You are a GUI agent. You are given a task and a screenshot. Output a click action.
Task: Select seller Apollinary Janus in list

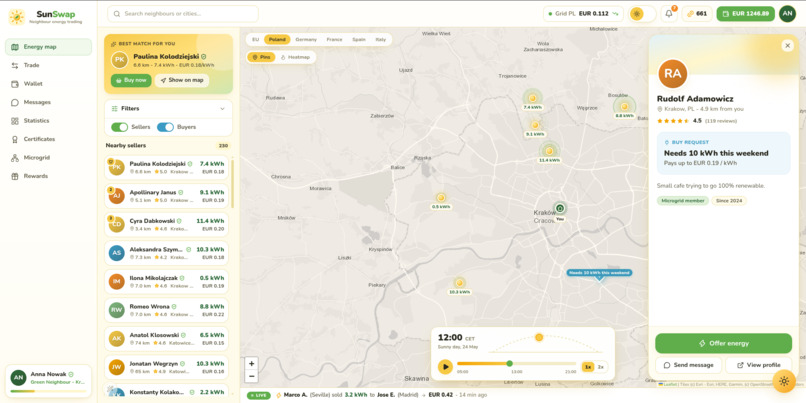(x=167, y=196)
